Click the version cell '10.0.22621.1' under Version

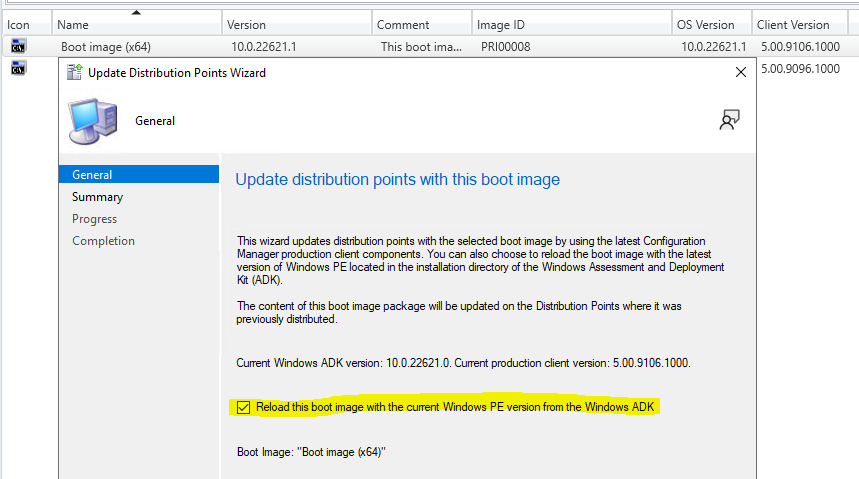coord(264,47)
